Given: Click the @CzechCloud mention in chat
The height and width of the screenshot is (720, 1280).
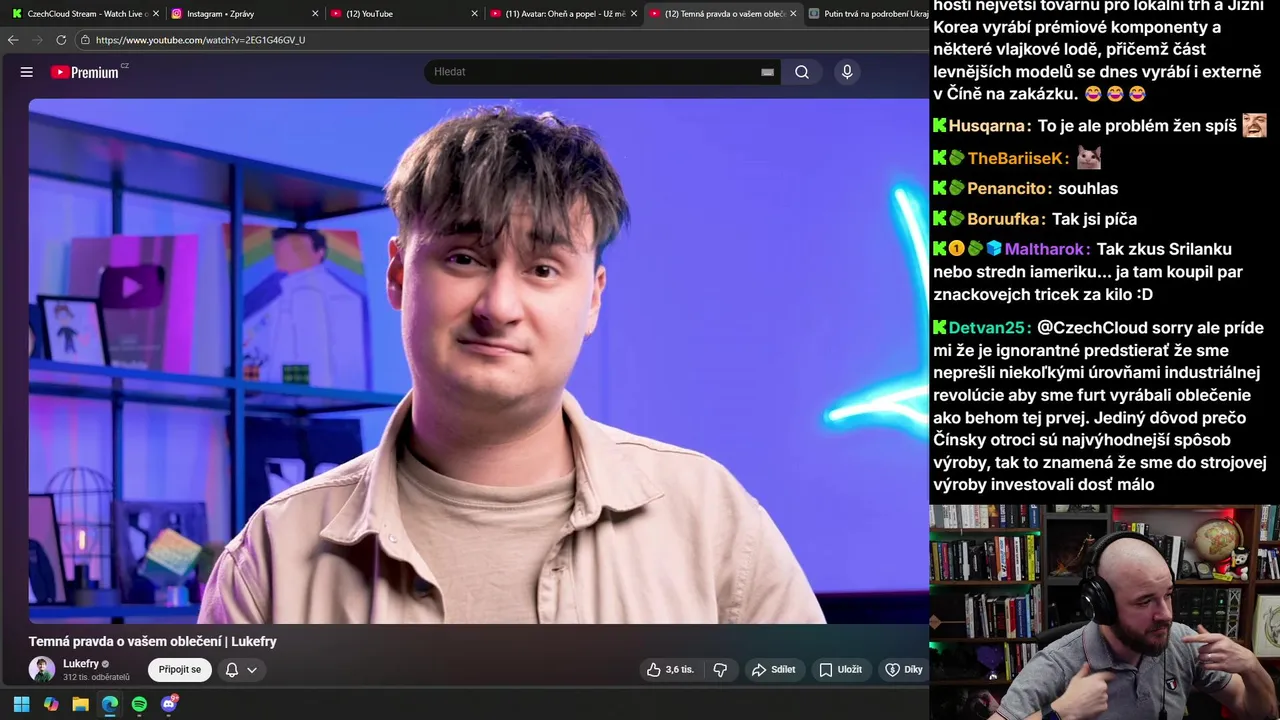Looking at the screenshot, I should point(1092,328).
